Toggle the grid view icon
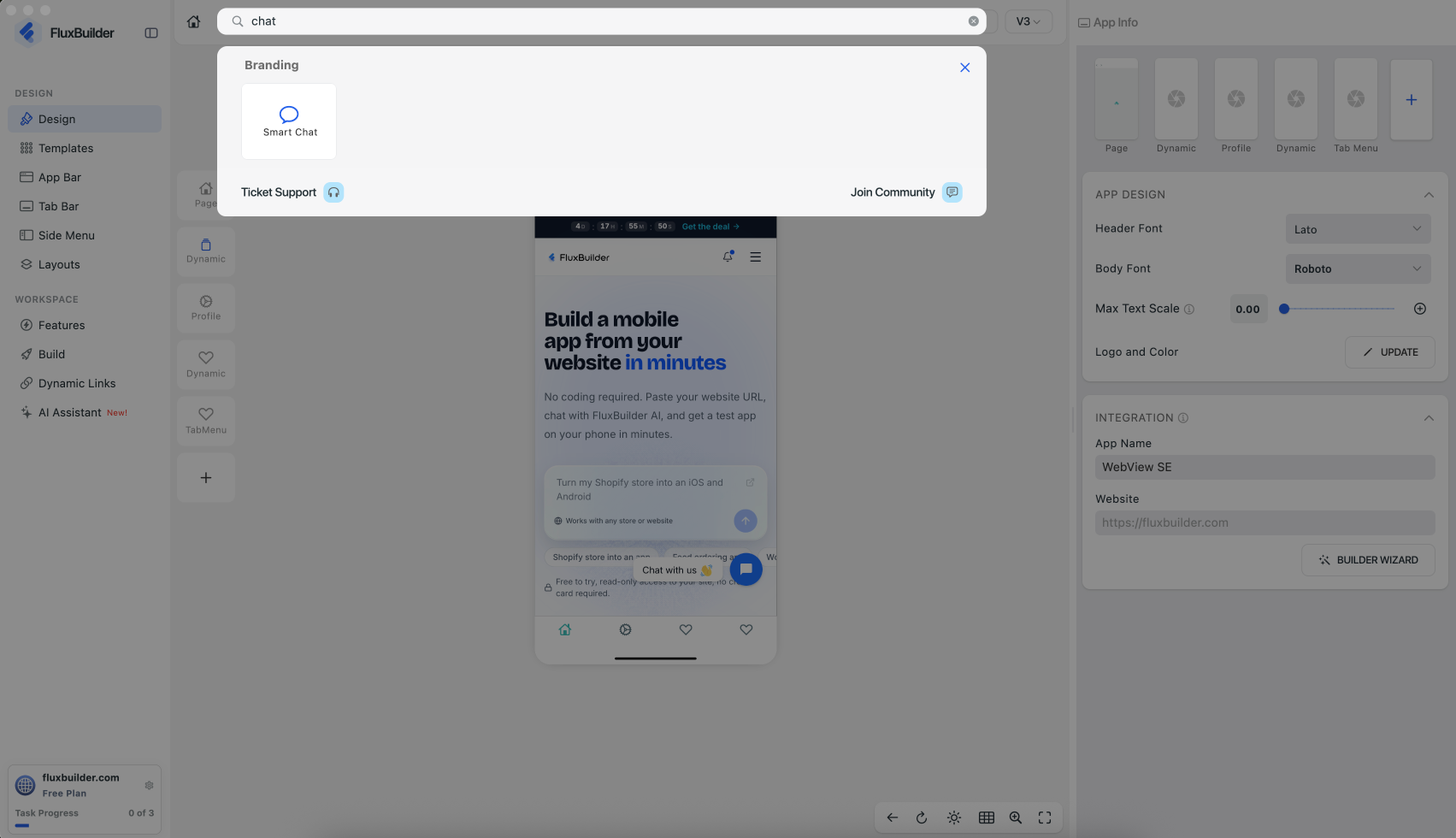 pyautogui.click(x=987, y=817)
